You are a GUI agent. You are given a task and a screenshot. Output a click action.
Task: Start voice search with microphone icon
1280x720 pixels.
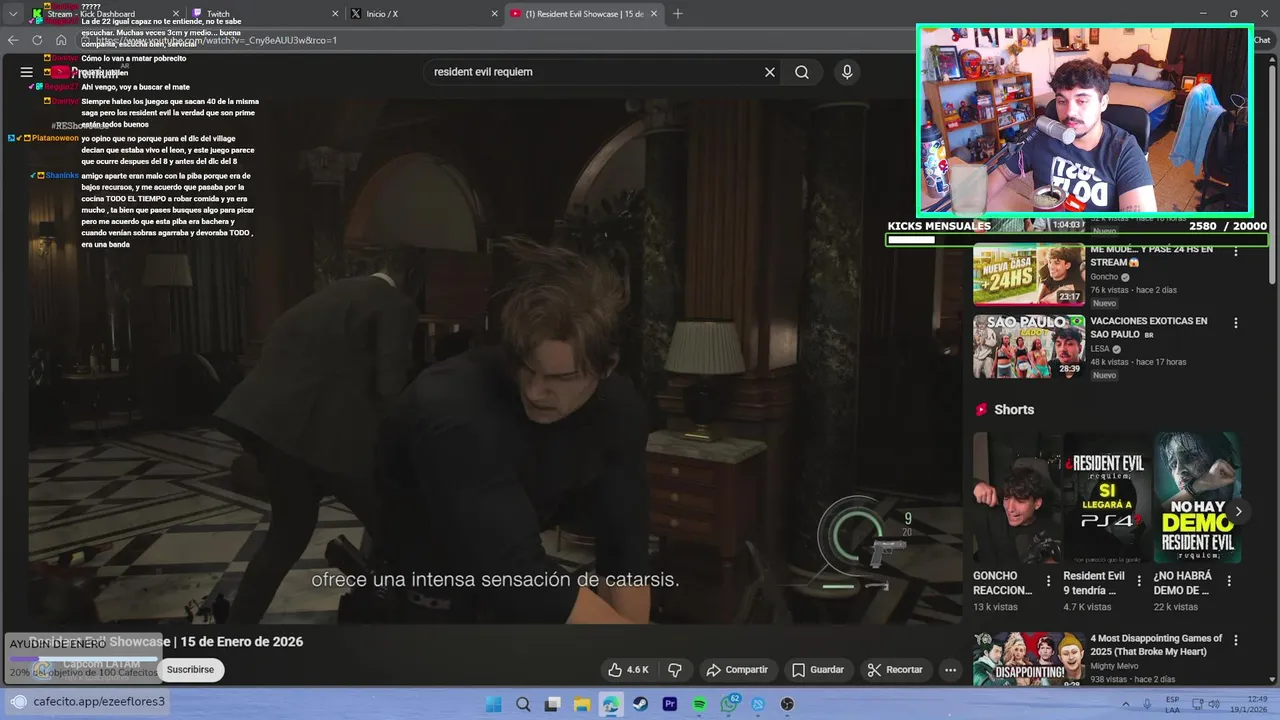tap(847, 72)
